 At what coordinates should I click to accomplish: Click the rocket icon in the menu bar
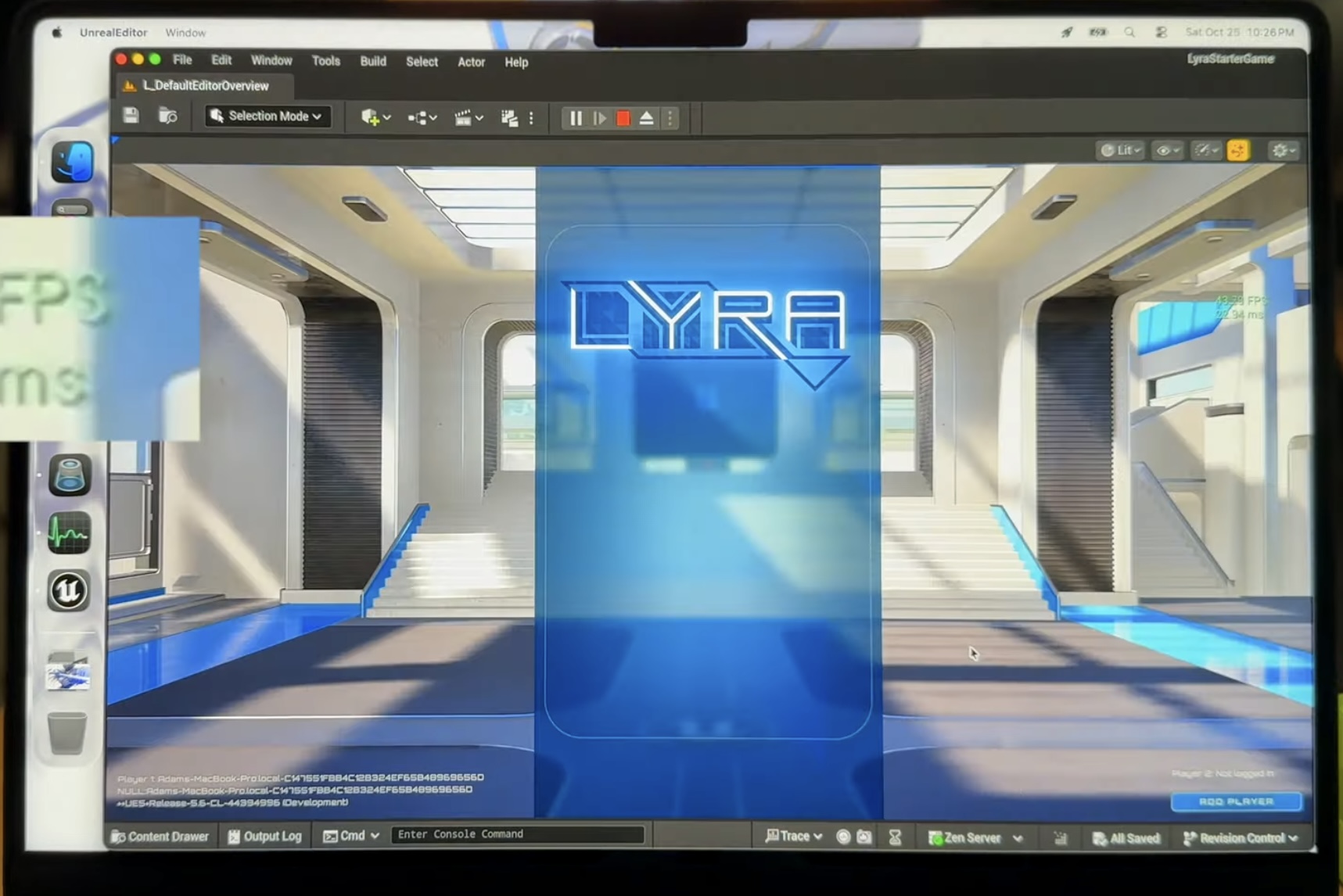click(x=1067, y=32)
